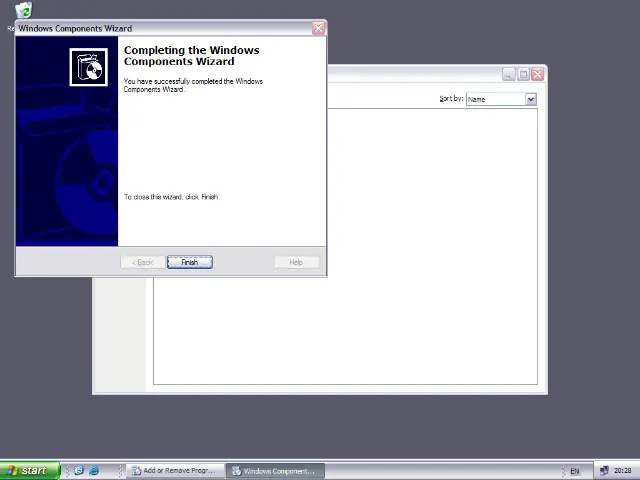640x480 pixels.
Task: Click the clock showing 20:28
Action: 622,471
